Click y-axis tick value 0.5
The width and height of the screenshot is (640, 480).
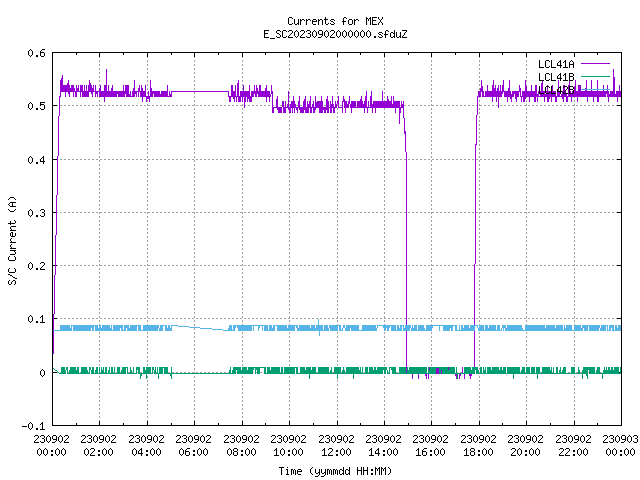(x=36, y=106)
